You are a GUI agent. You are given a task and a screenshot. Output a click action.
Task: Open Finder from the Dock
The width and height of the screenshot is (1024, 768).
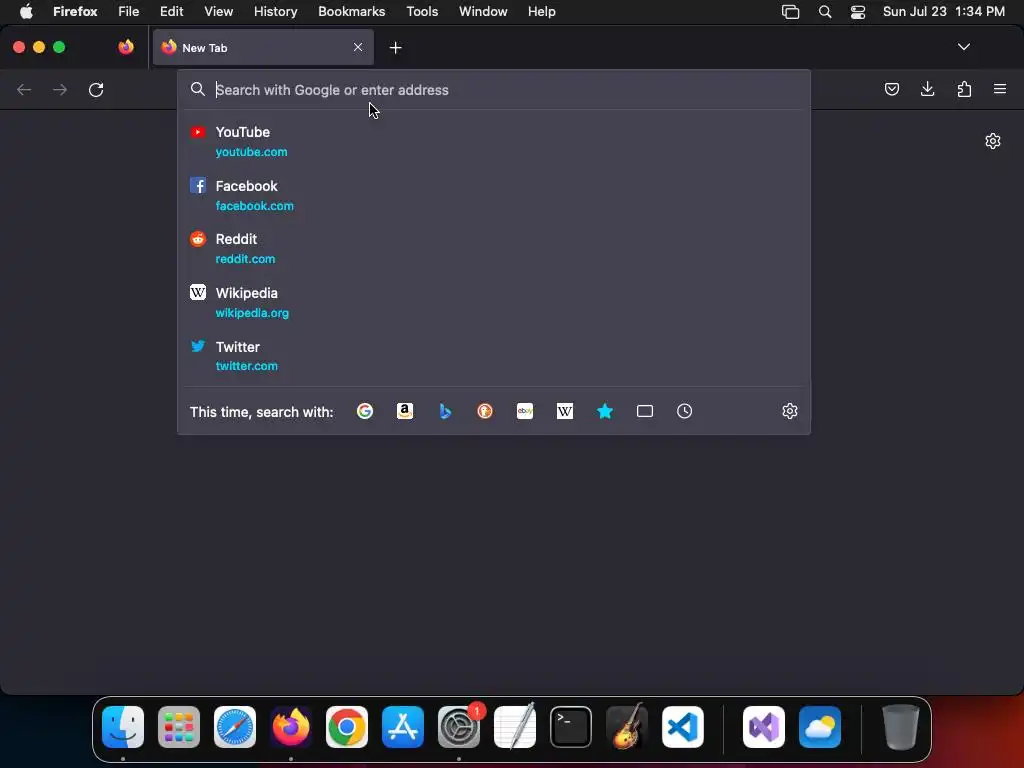click(x=123, y=726)
